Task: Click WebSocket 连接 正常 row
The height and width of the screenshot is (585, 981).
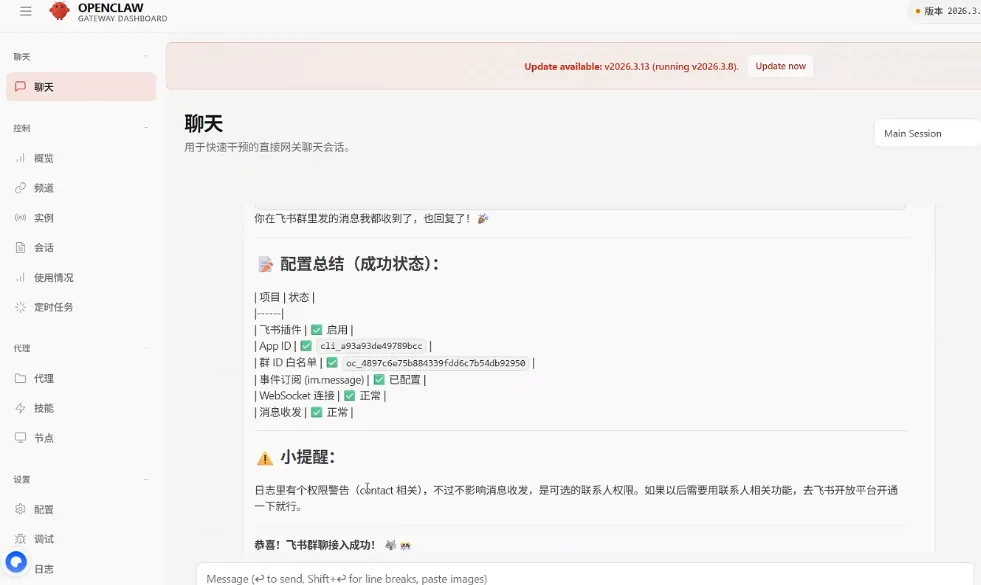Action: pos(320,396)
